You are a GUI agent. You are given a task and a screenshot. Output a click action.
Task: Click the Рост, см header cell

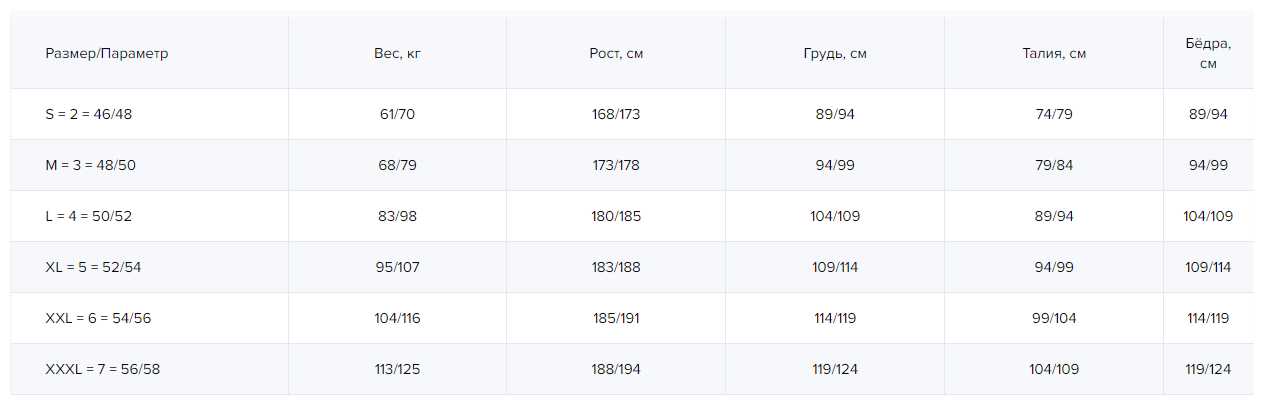click(616, 54)
